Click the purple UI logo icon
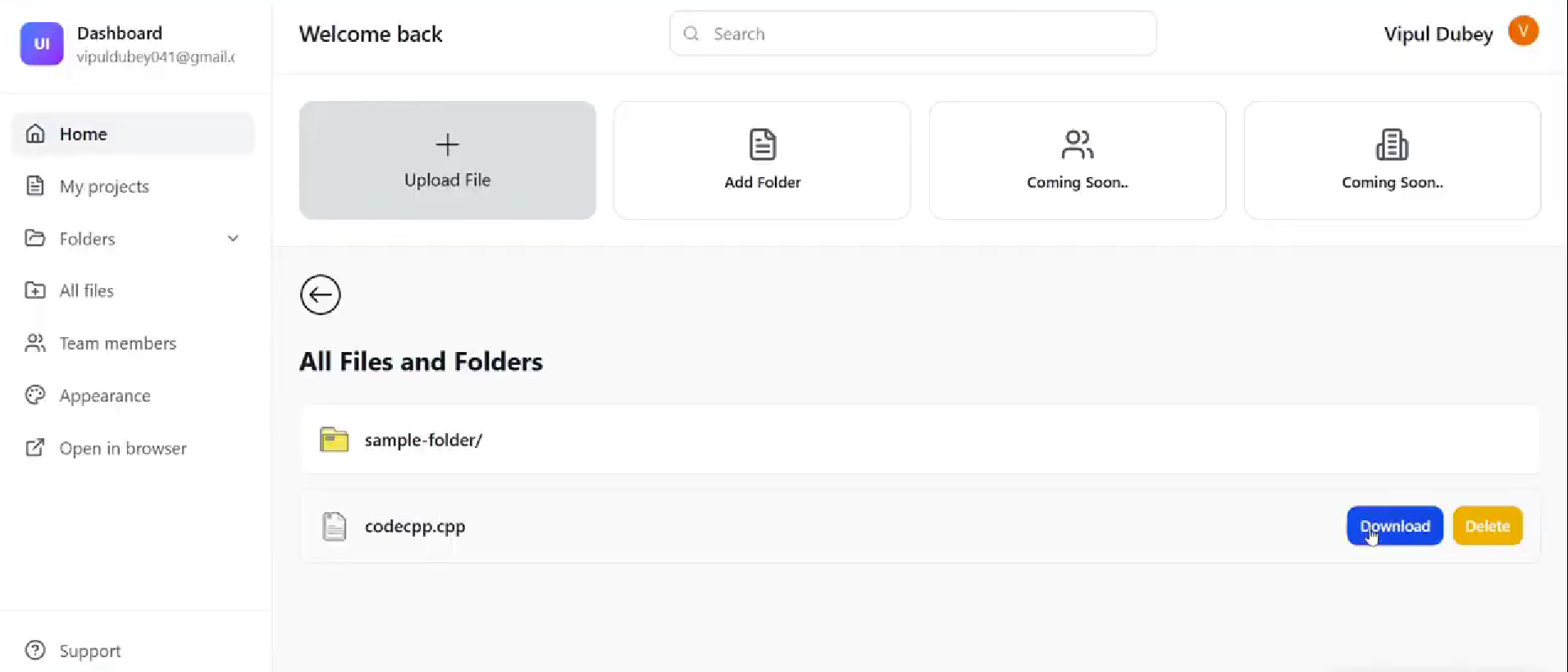This screenshot has width=1568, height=672. (x=42, y=43)
